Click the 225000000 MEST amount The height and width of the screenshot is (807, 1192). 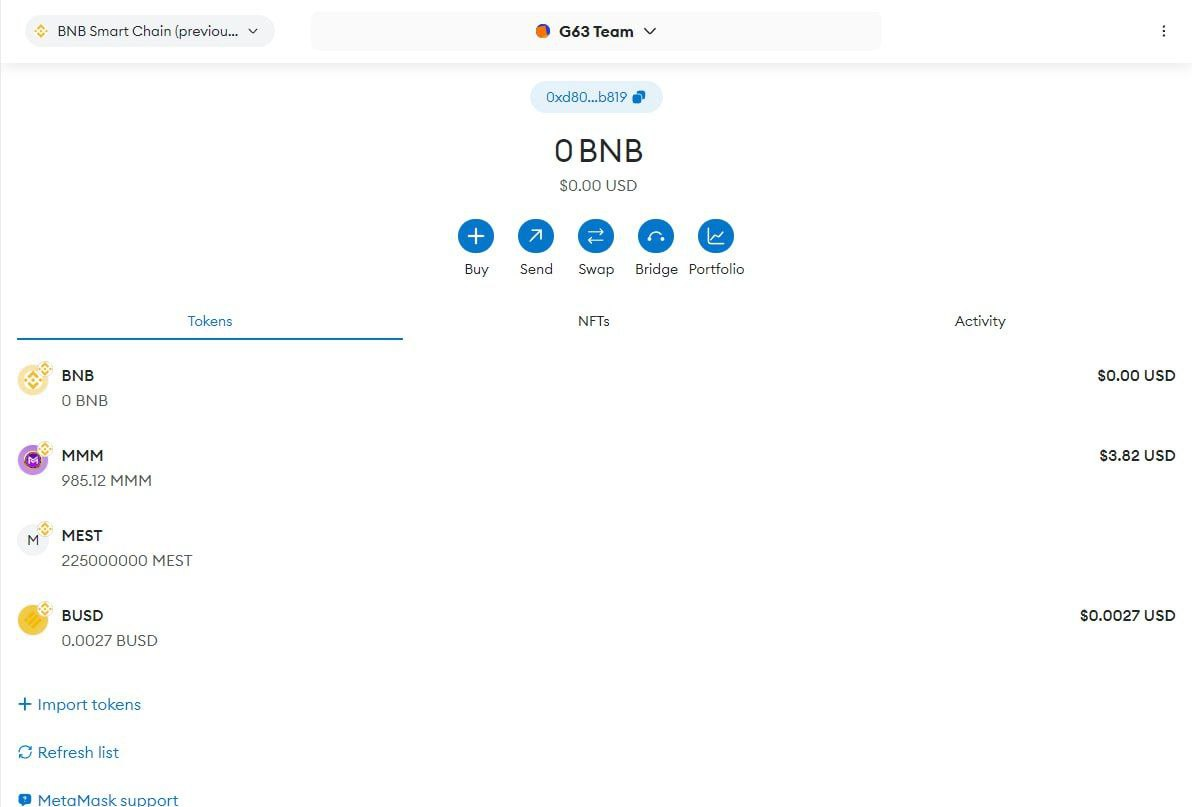tap(127, 560)
